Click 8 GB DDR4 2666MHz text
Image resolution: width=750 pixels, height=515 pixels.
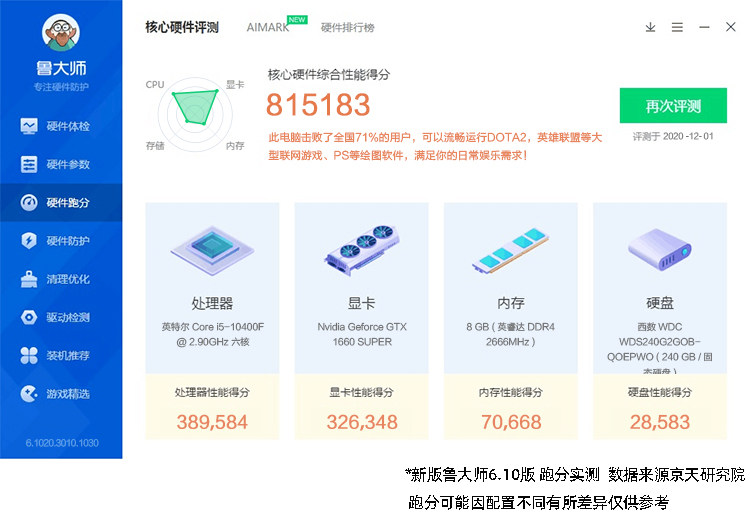click(510, 334)
